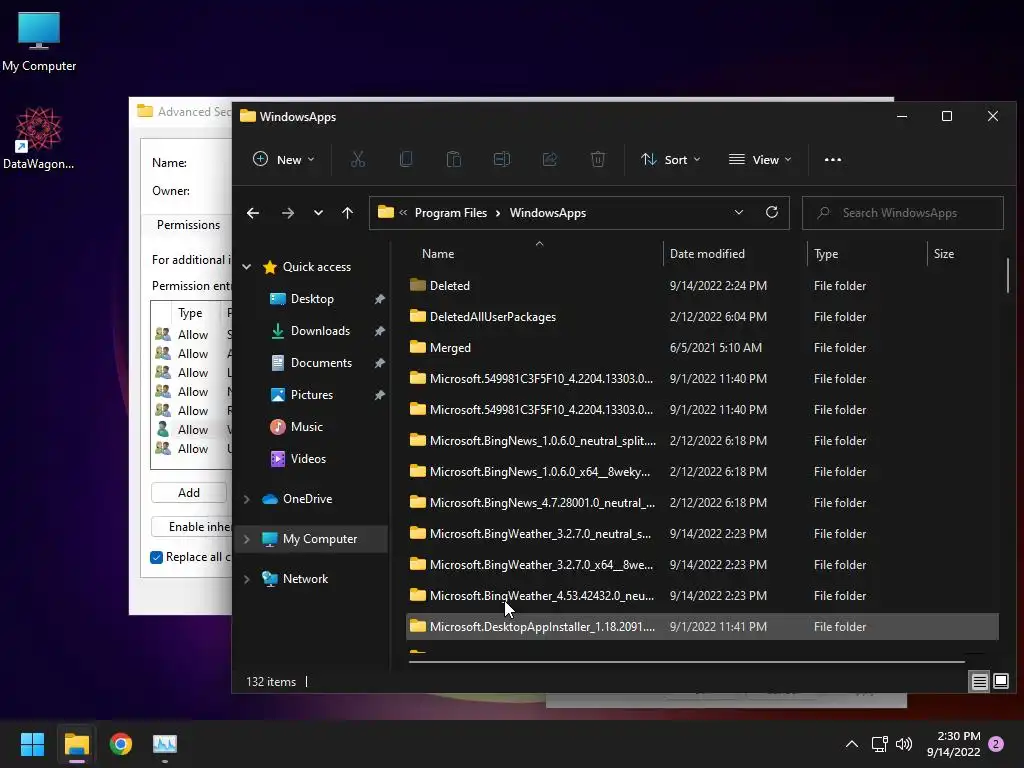
Task: Click the Share icon in toolbar
Action: [x=550, y=159]
